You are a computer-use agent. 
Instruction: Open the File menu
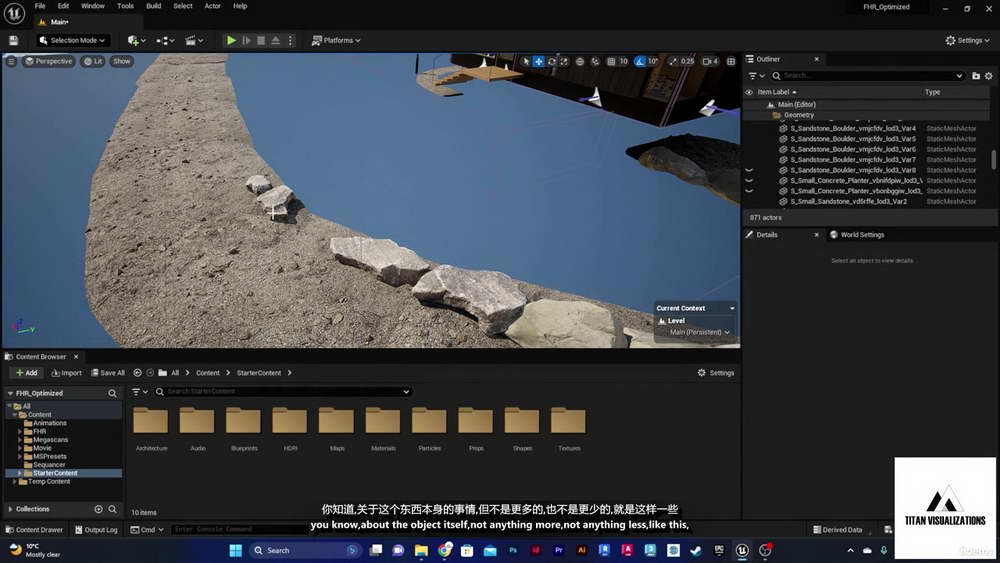(40, 6)
